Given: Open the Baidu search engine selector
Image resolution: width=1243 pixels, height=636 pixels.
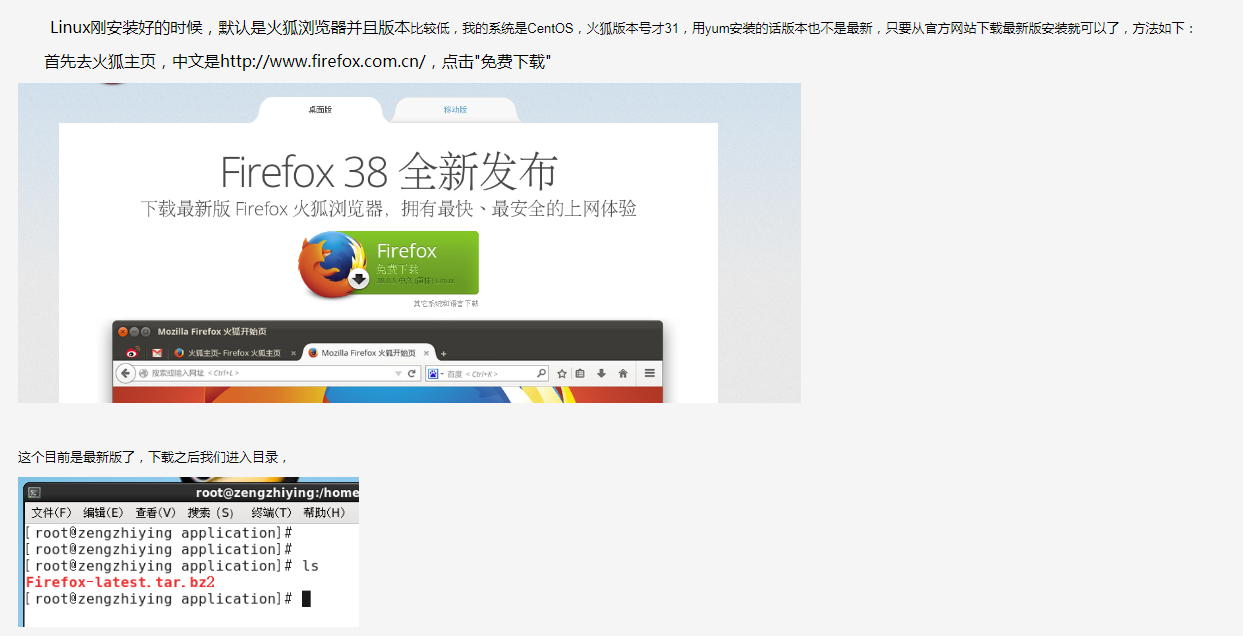Looking at the screenshot, I should [x=435, y=374].
